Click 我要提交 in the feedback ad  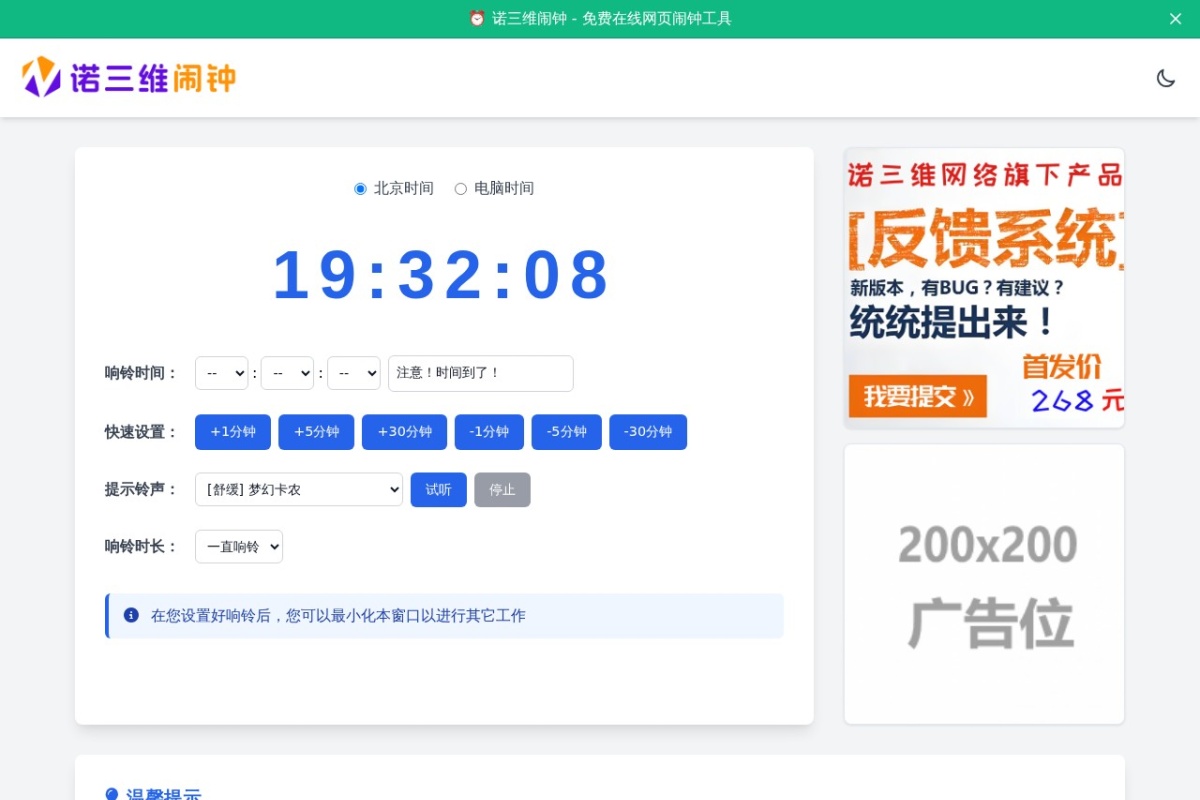point(917,396)
